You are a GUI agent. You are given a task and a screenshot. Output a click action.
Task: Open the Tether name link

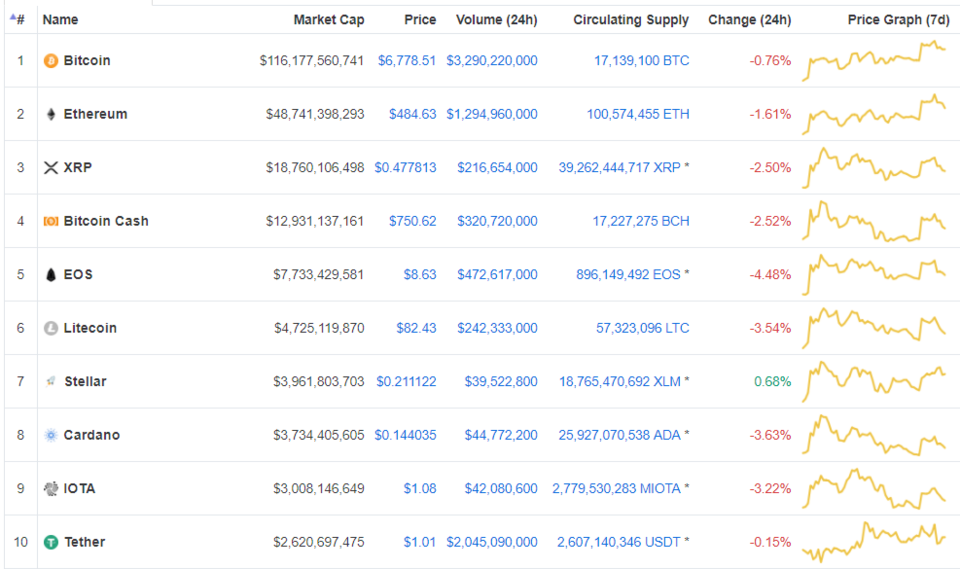pyautogui.click(x=84, y=542)
